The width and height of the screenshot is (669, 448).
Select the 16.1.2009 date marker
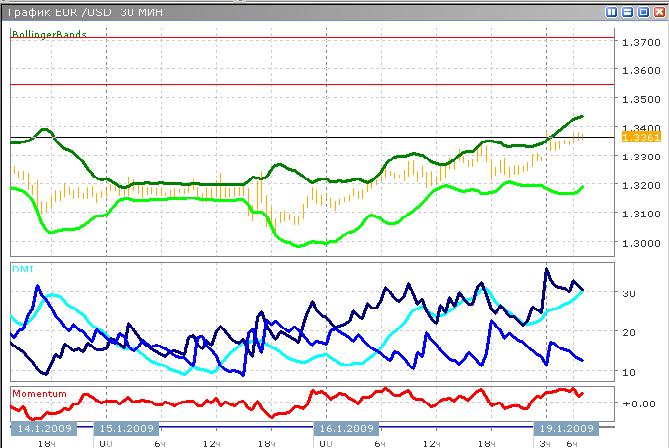point(347,428)
